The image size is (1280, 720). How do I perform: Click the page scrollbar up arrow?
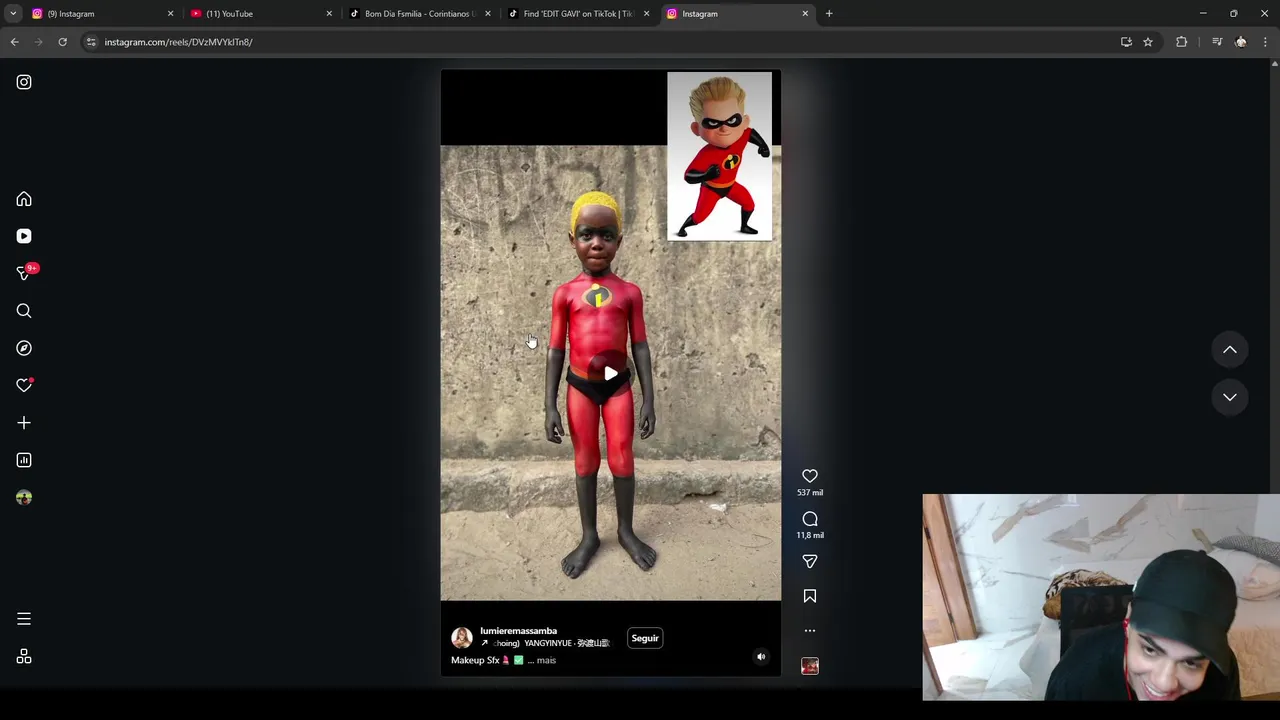(x=1274, y=64)
